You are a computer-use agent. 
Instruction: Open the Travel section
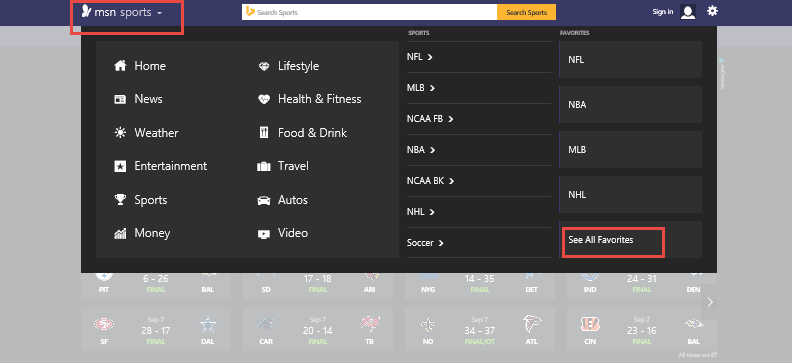pos(293,166)
